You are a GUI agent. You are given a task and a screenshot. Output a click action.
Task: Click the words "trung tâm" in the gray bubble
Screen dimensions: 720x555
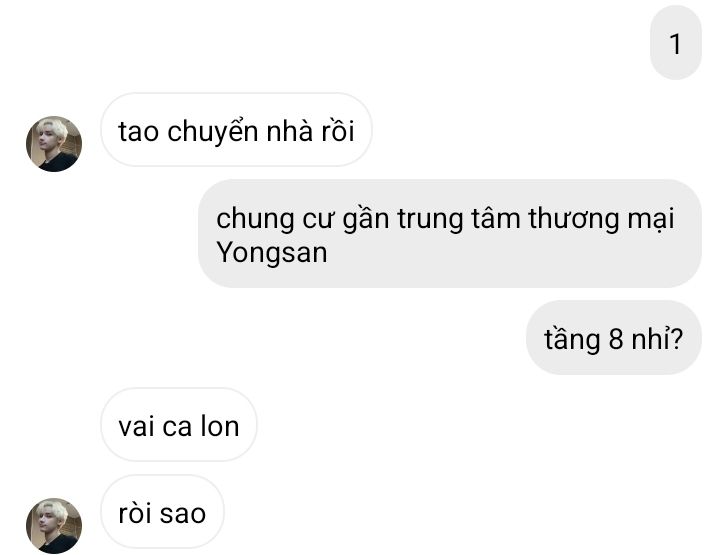click(459, 219)
